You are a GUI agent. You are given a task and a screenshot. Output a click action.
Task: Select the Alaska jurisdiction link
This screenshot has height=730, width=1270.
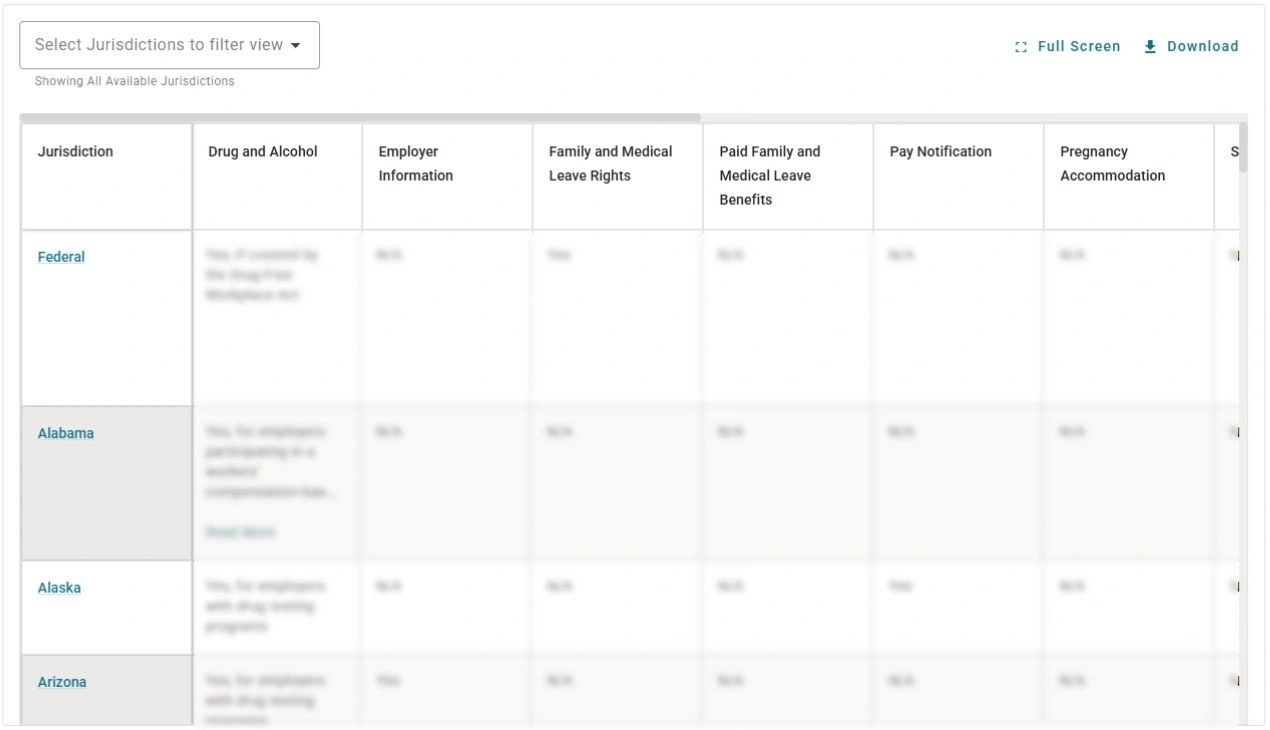pyautogui.click(x=58, y=587)
